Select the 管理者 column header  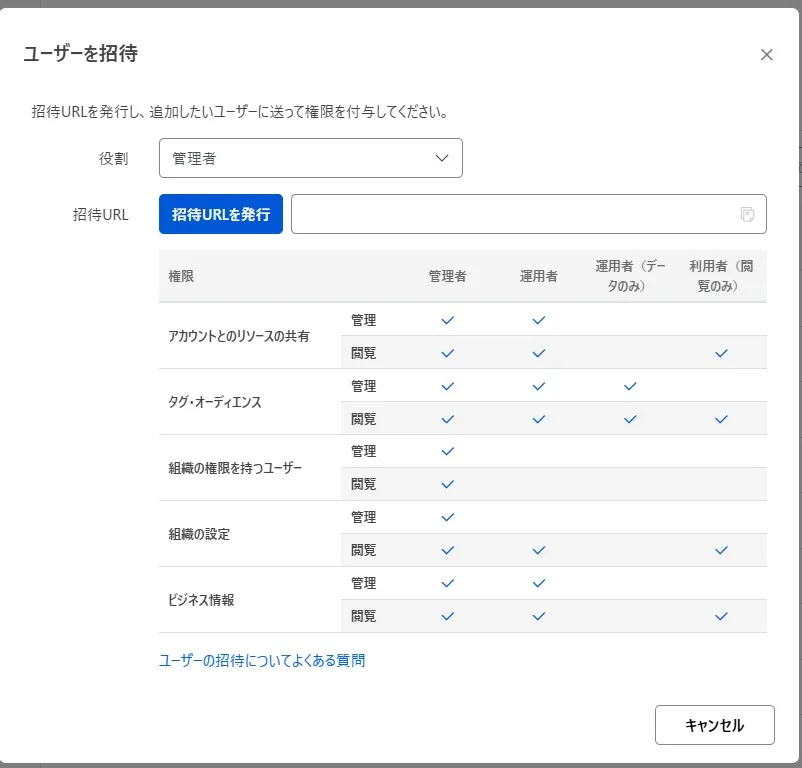pos(447,276)
